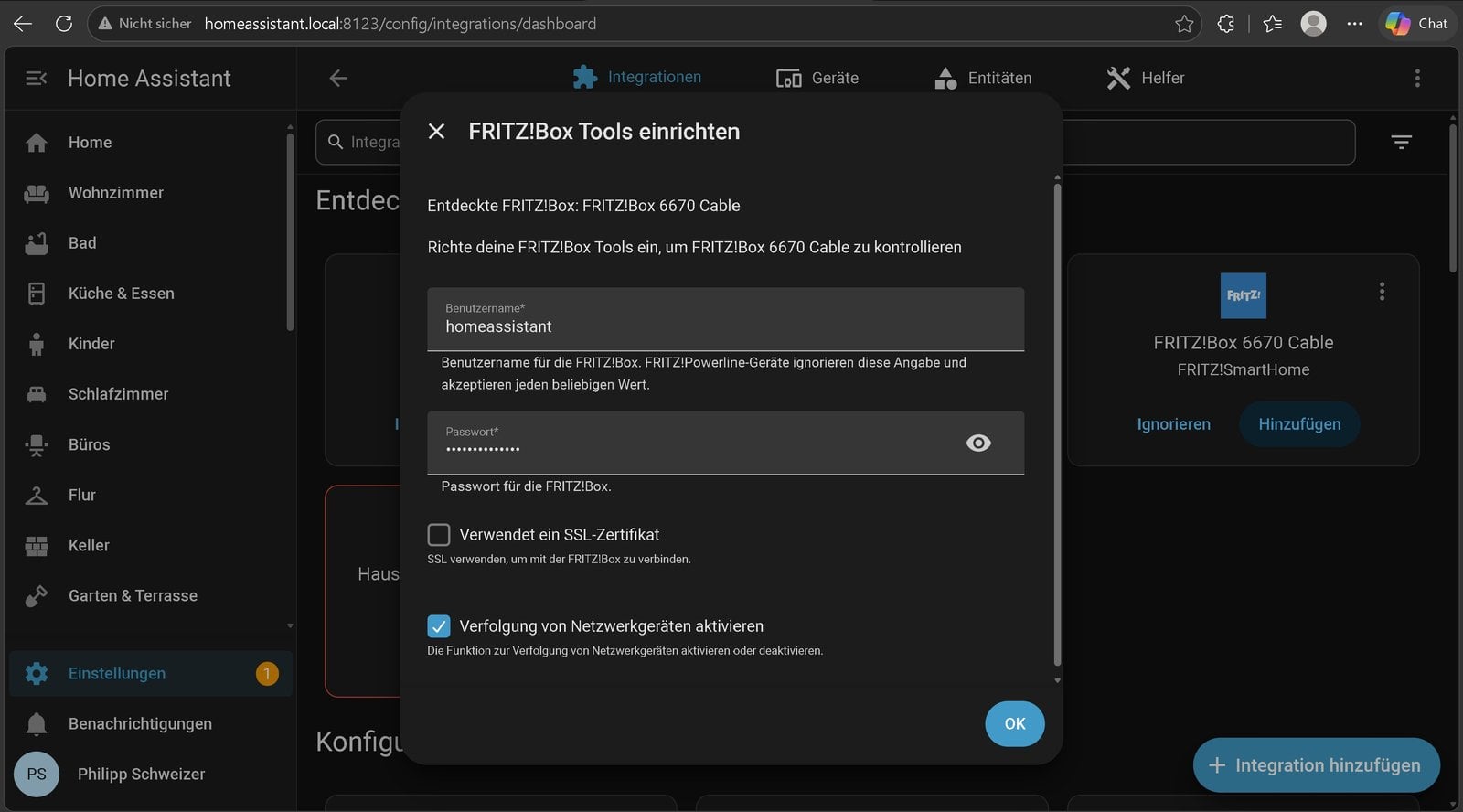Open Schlafzimmer bed icon
The width and height of the screenshot is (1463, 812).
click(37, 394)
